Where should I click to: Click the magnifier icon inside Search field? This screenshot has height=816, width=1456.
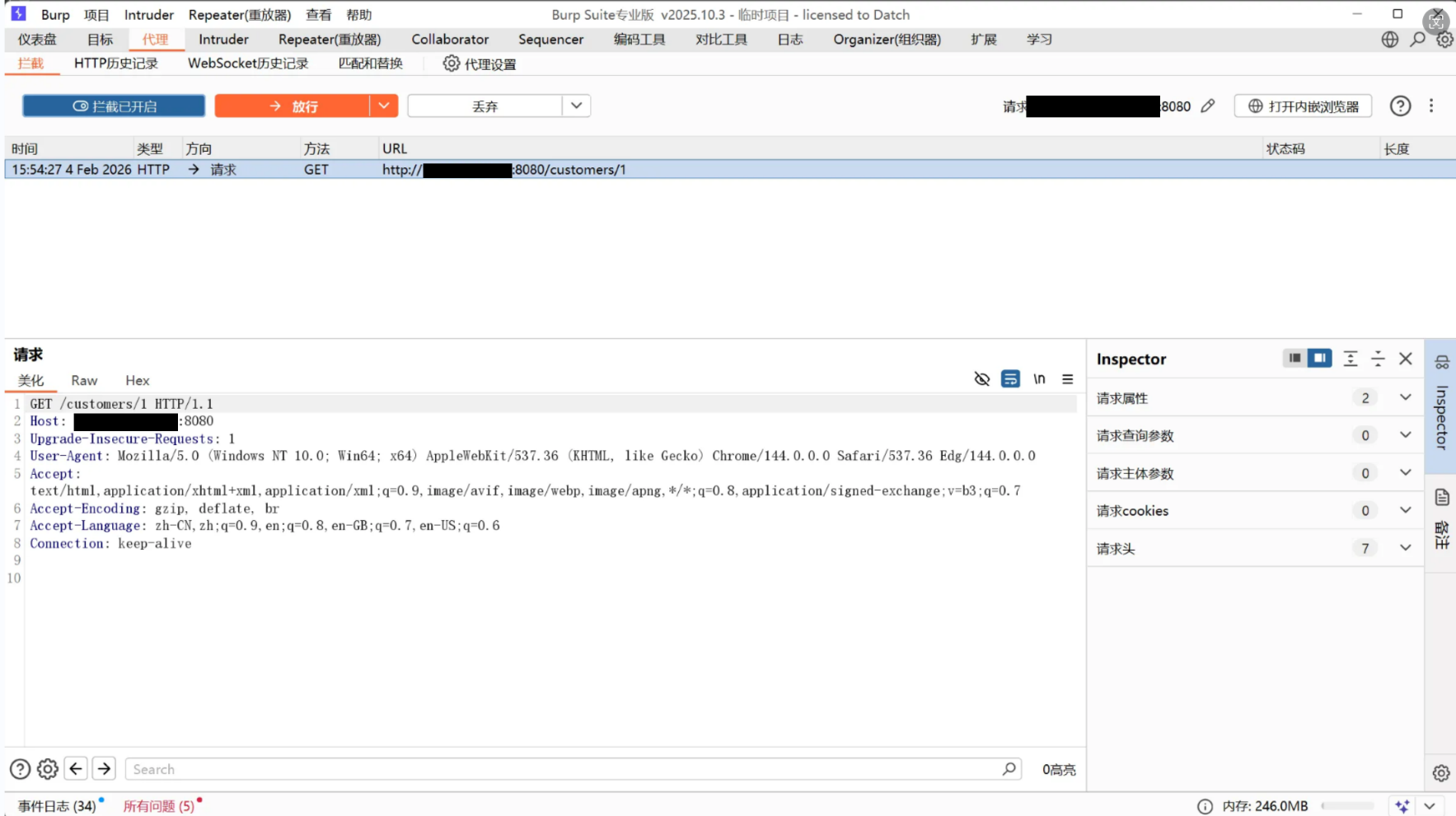tap(1009, 769)
